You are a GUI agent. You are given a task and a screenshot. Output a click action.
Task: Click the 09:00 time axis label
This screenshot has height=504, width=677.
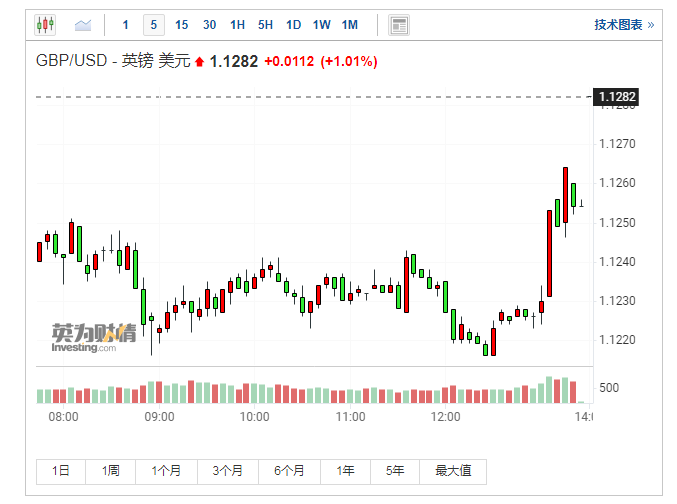point(159,417)
